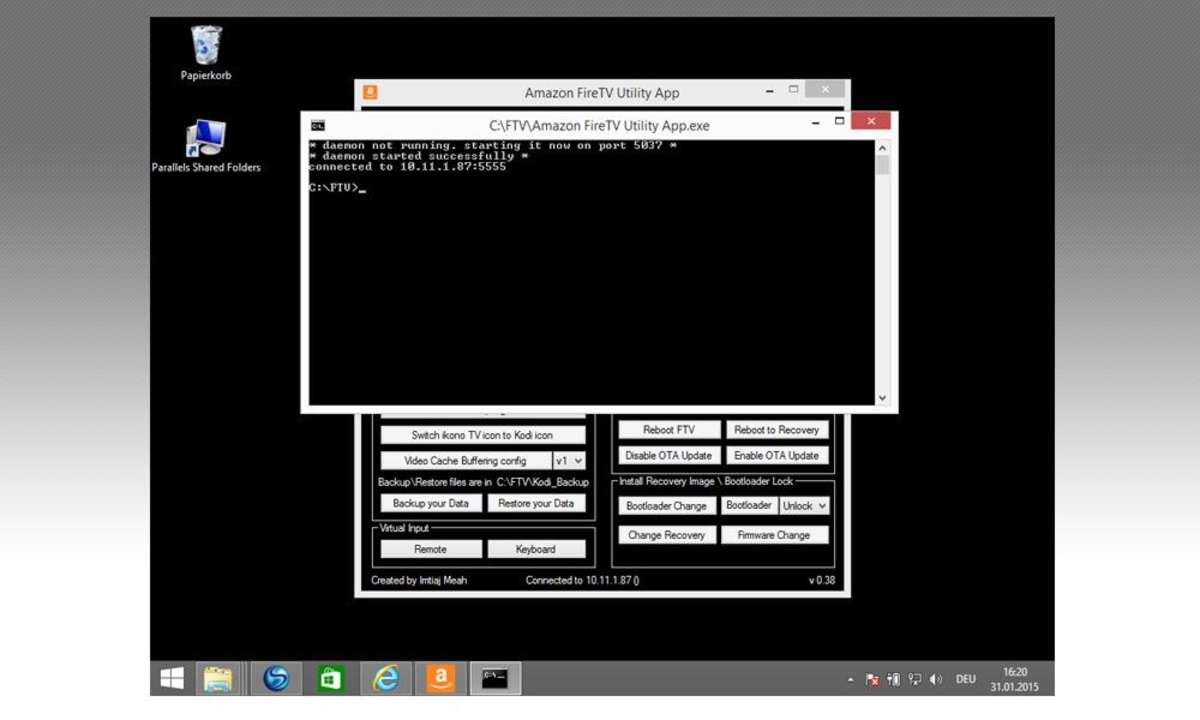Open the v1 version dropdown
This screenshot has height=720, width=1200.
tap(569, 461)
